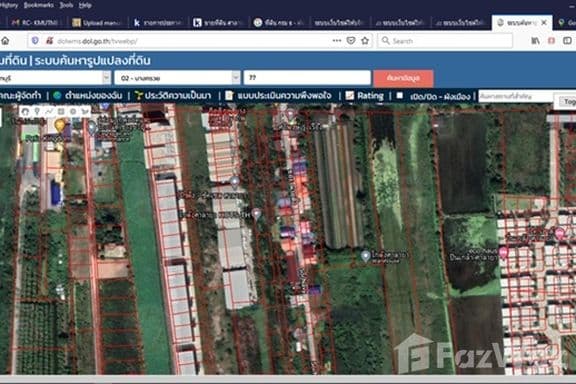Click the last tool on the map toolbar
Viewport: 576px width, 384px height.
coord(85,111)
